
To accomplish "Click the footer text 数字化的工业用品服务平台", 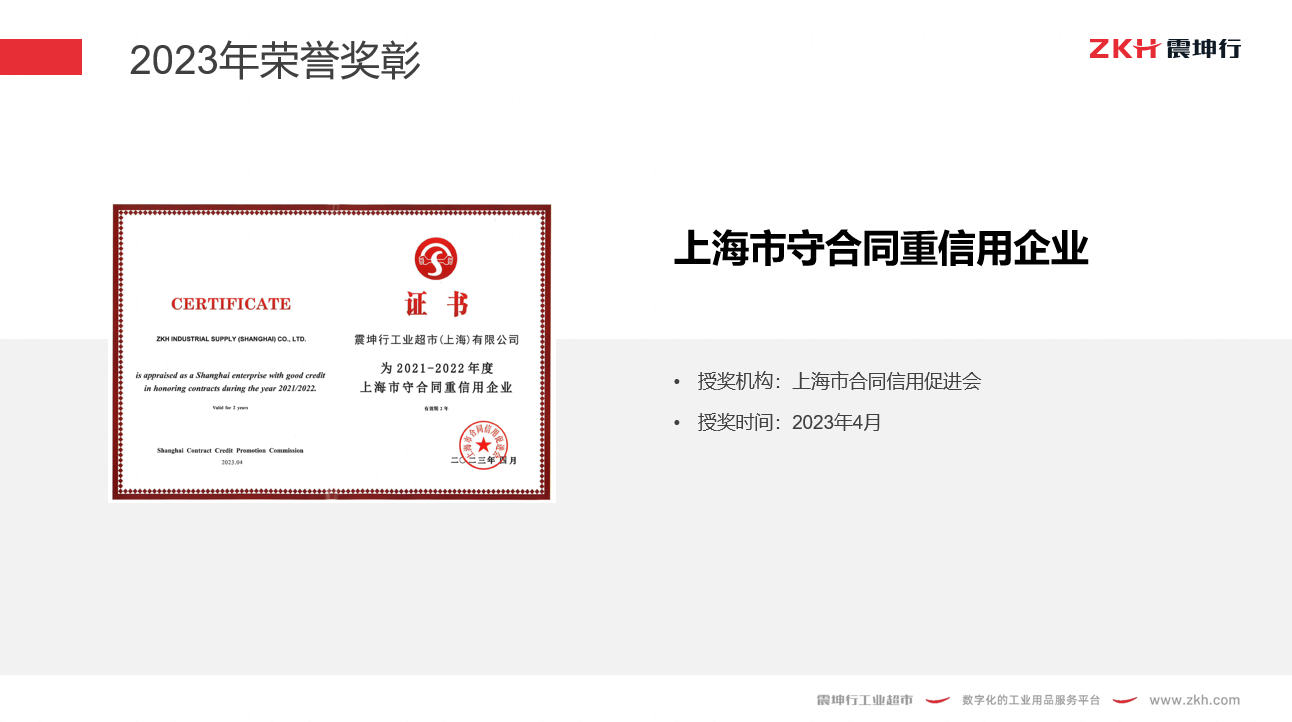I will point(1031,700).
